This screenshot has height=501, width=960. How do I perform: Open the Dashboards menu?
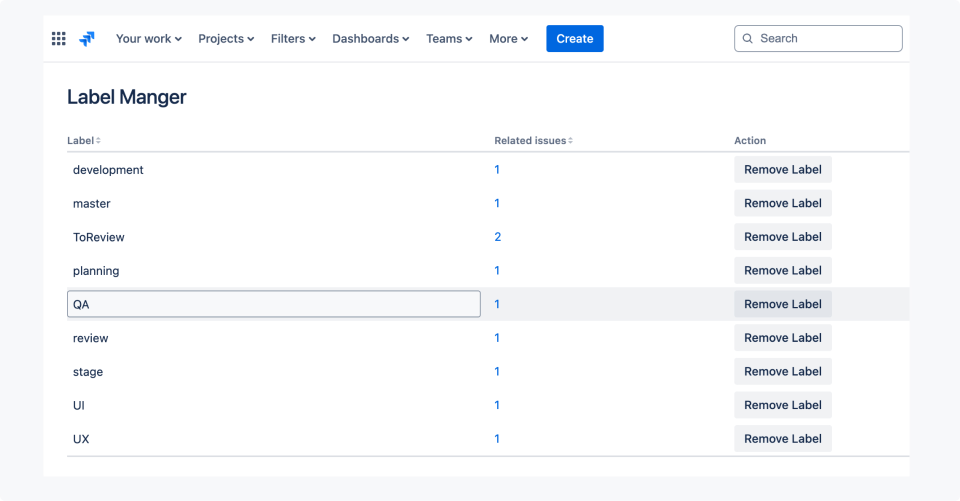coord(370,39)
